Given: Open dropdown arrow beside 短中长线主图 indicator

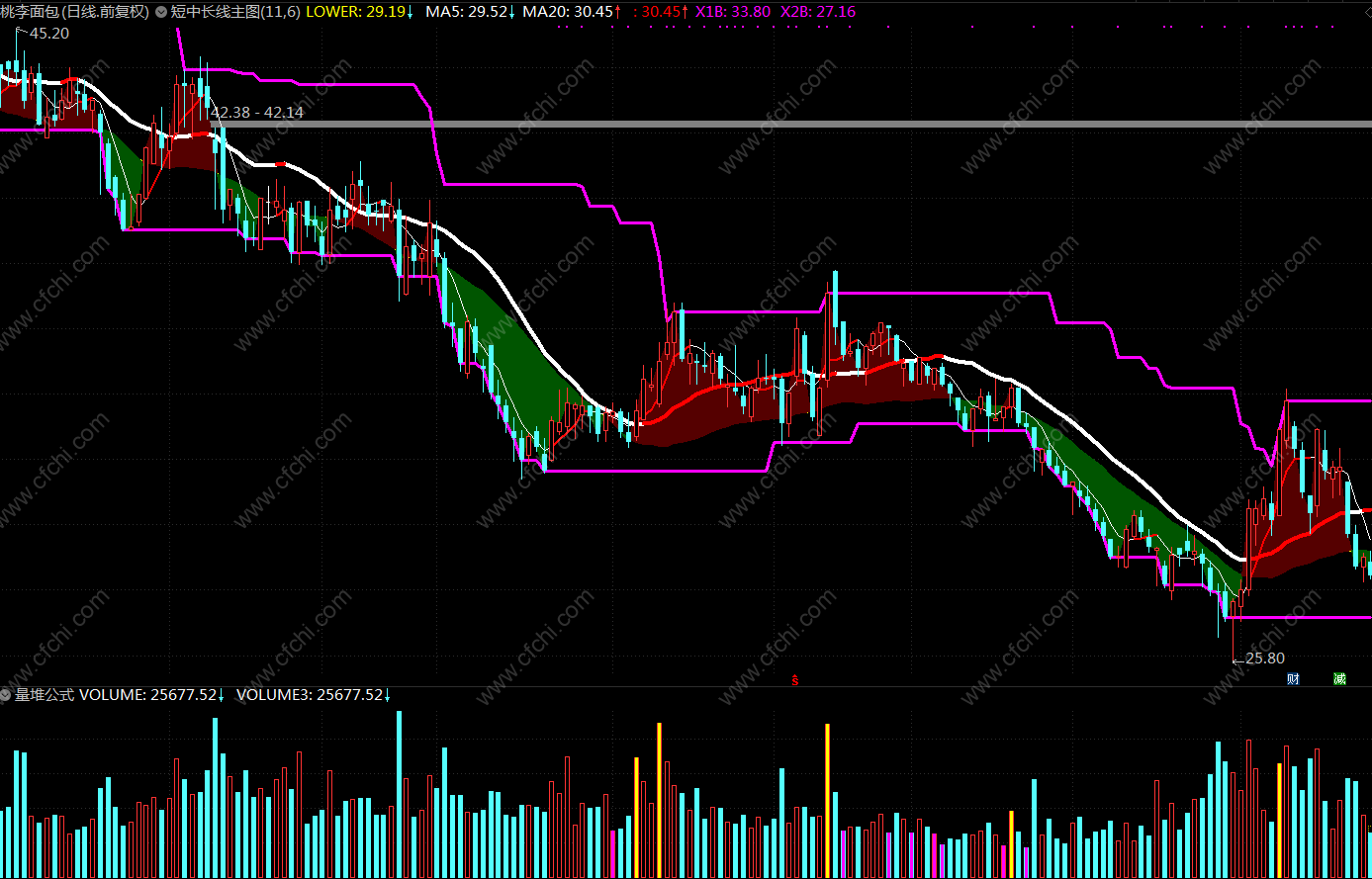Looking at the screenshot, I should tap(161, 12).
